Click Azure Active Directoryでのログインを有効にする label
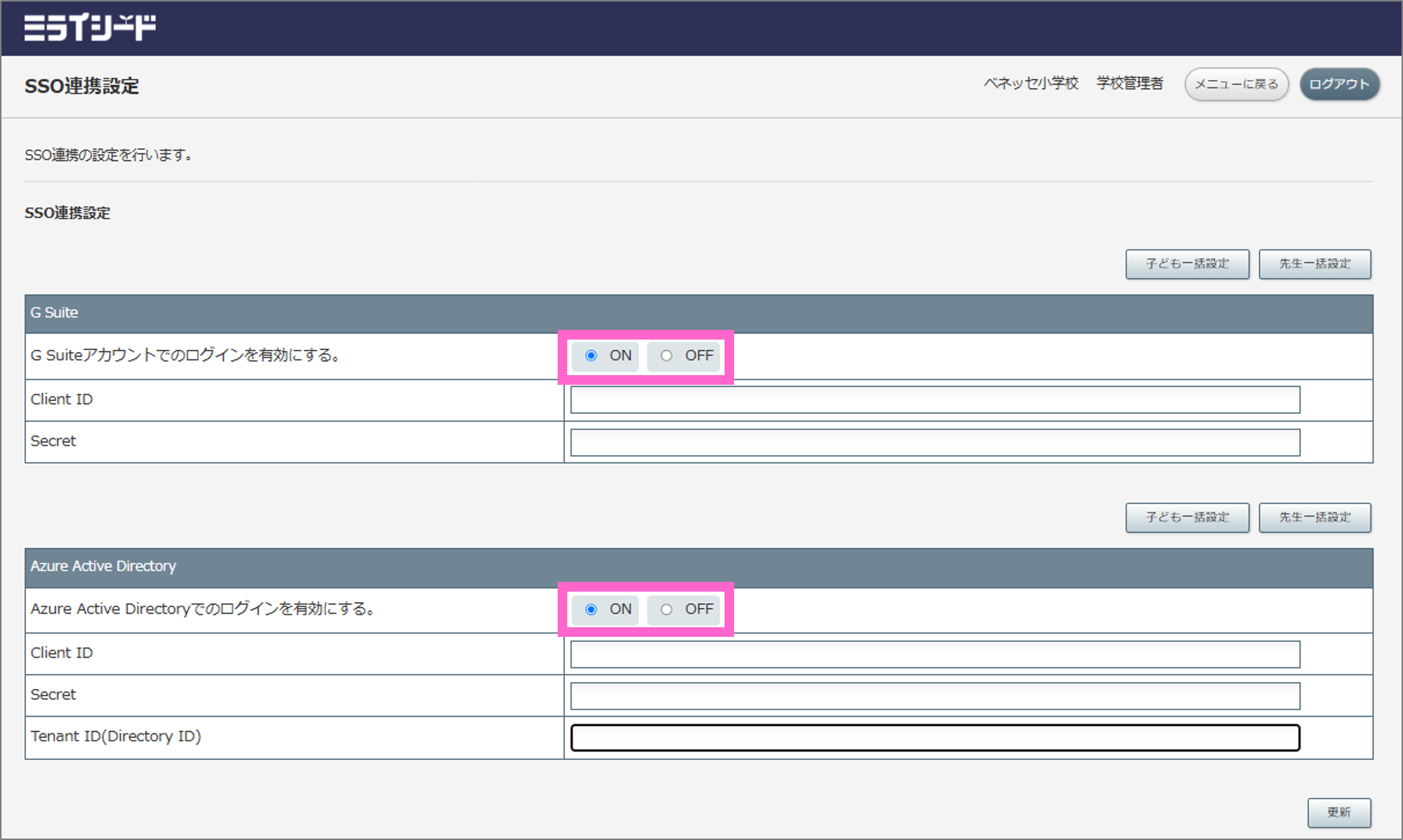1403x840 pixels. (x=204, y=609)
